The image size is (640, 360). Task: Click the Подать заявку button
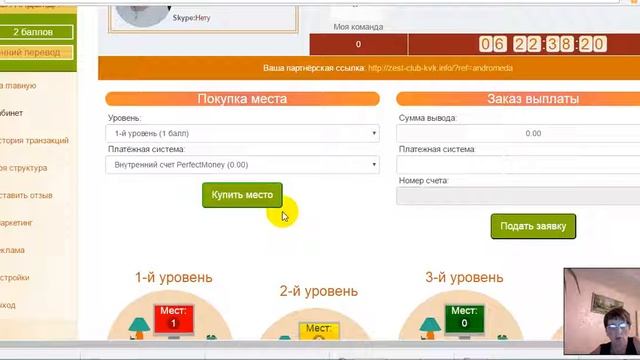click(x=533, y=226)
